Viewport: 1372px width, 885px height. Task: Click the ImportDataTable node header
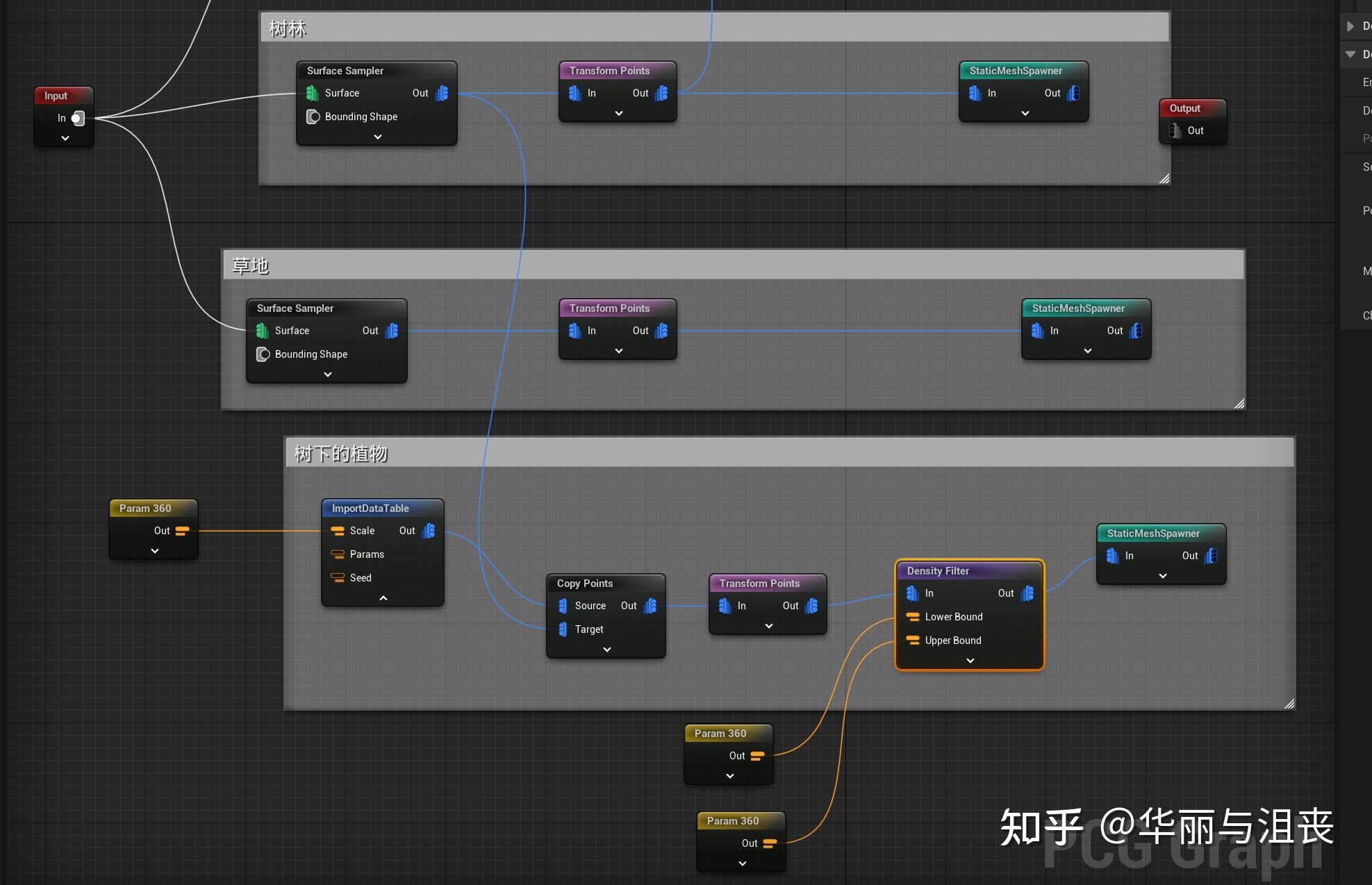[371, 508]
